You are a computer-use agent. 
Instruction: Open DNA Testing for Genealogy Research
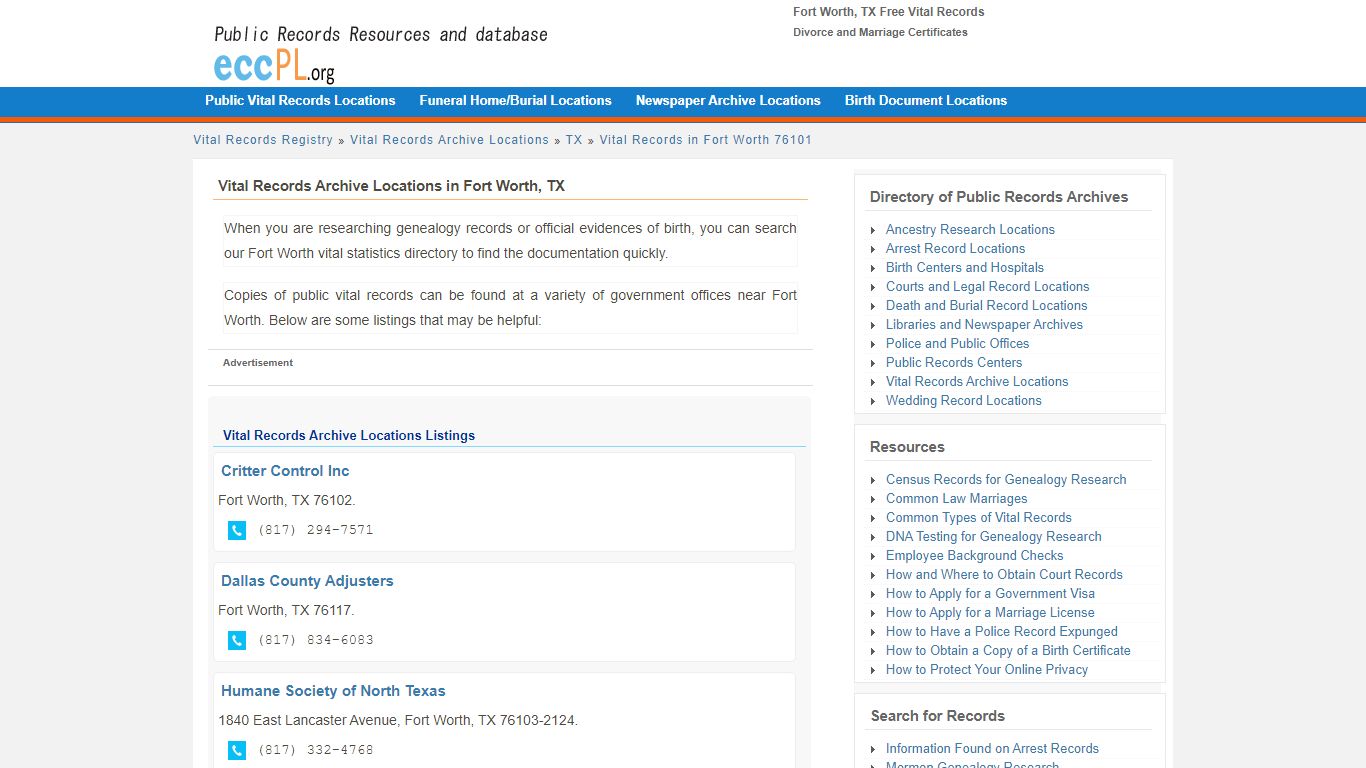tap(993, 536)
